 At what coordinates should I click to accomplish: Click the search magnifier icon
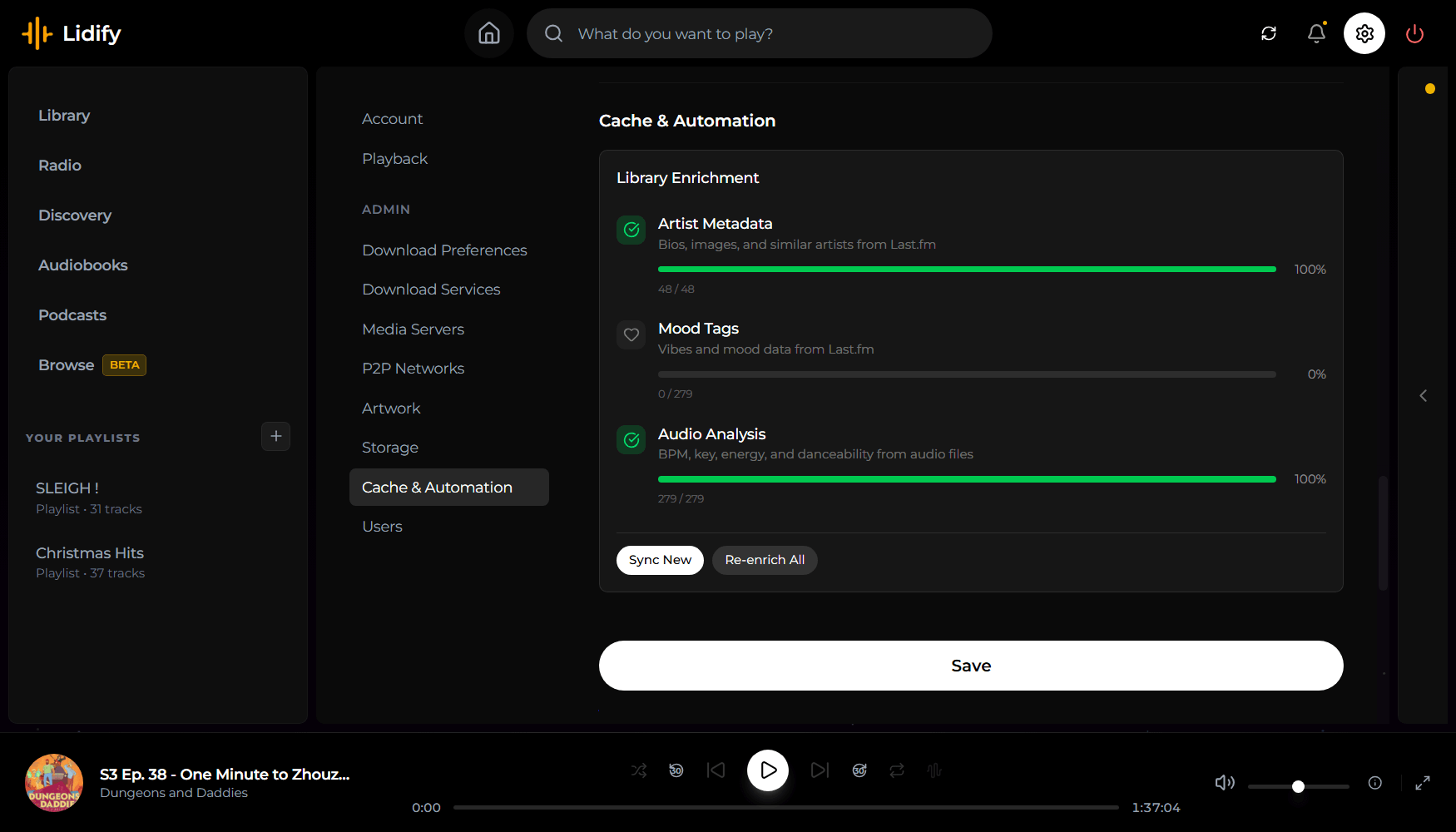553,33
